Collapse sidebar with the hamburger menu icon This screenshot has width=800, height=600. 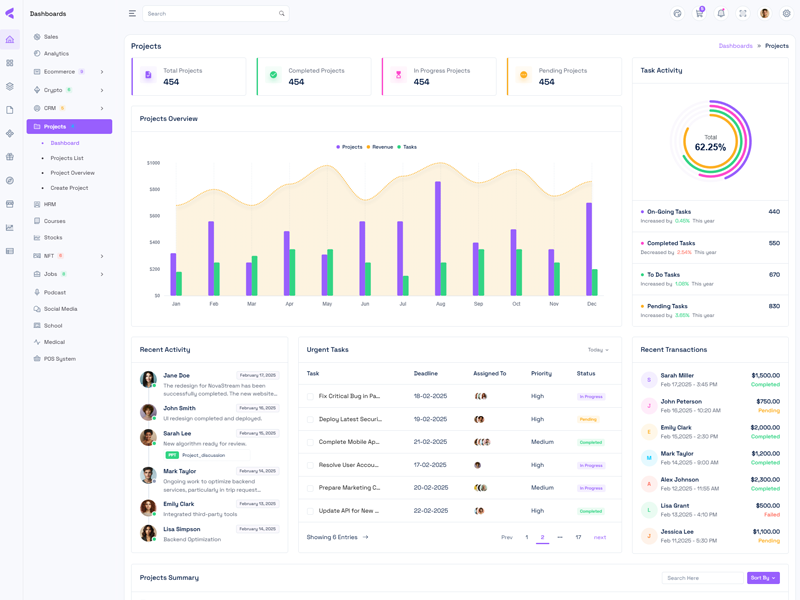(x=132, y=14)
